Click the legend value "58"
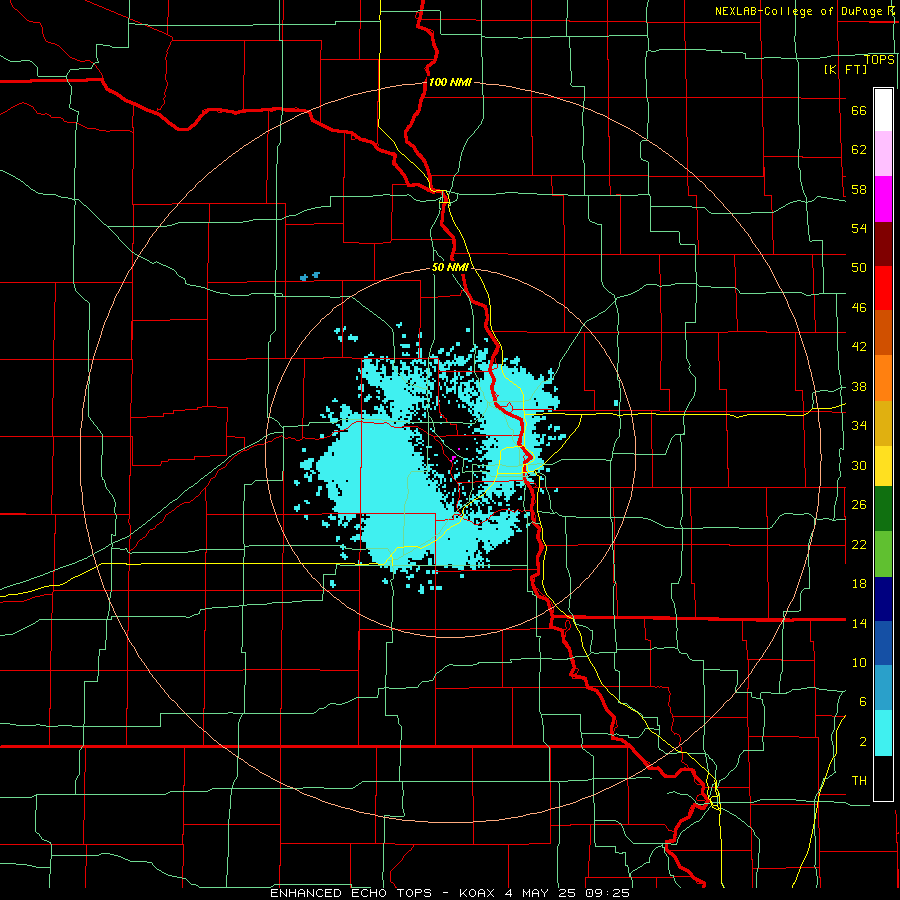The height and width of the screenshot is (900, 900). click(x=859, y=189)
